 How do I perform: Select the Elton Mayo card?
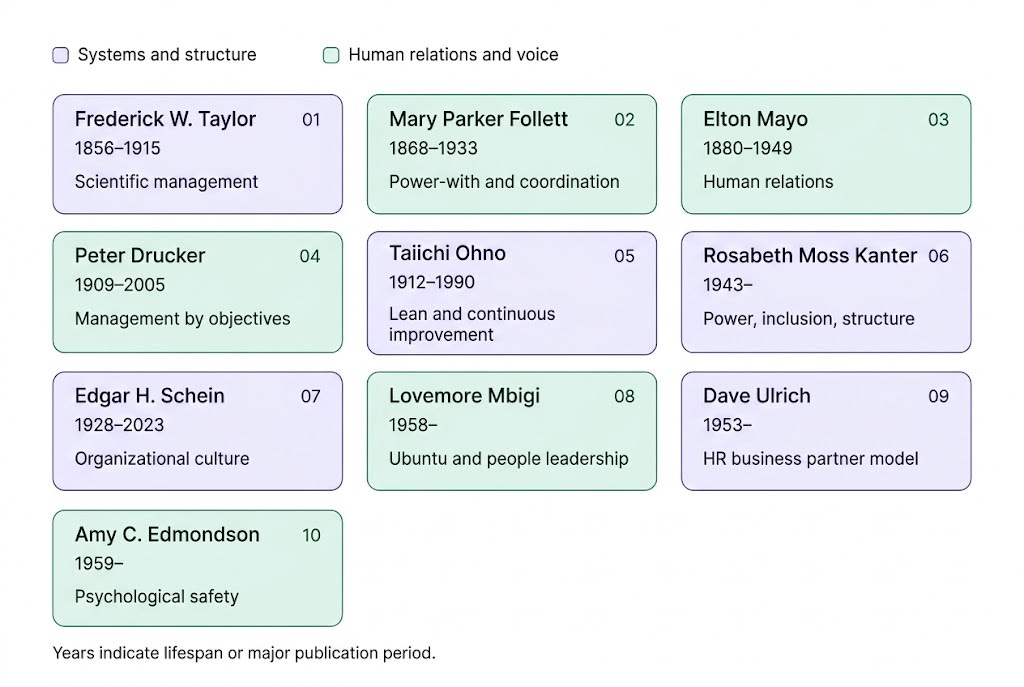[826, 154]
